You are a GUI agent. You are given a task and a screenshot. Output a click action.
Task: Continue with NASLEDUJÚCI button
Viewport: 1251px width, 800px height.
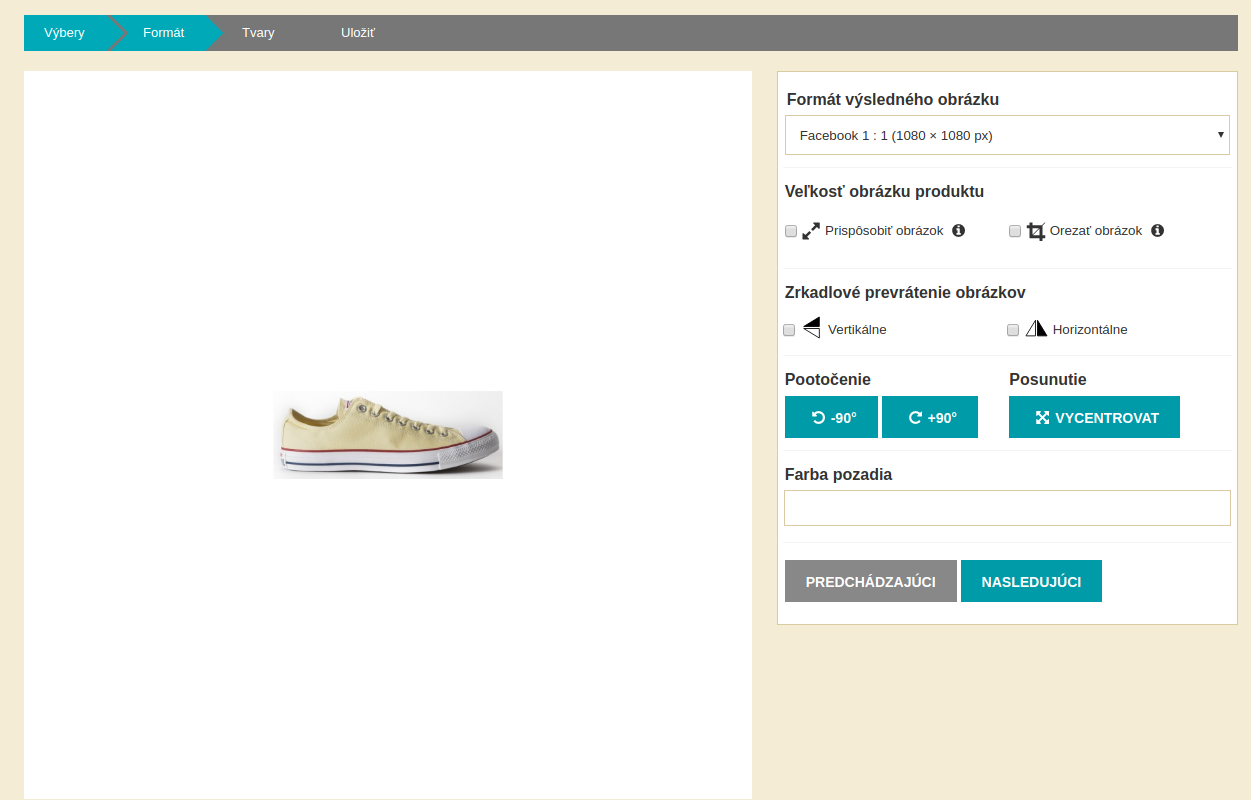click(1031, 581)
